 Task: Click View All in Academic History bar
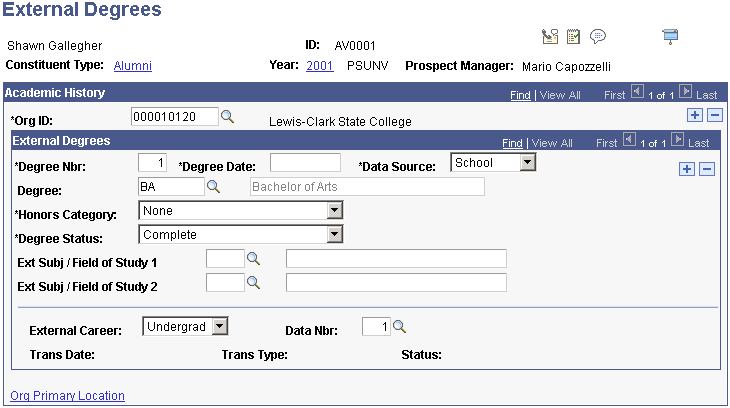560,95
